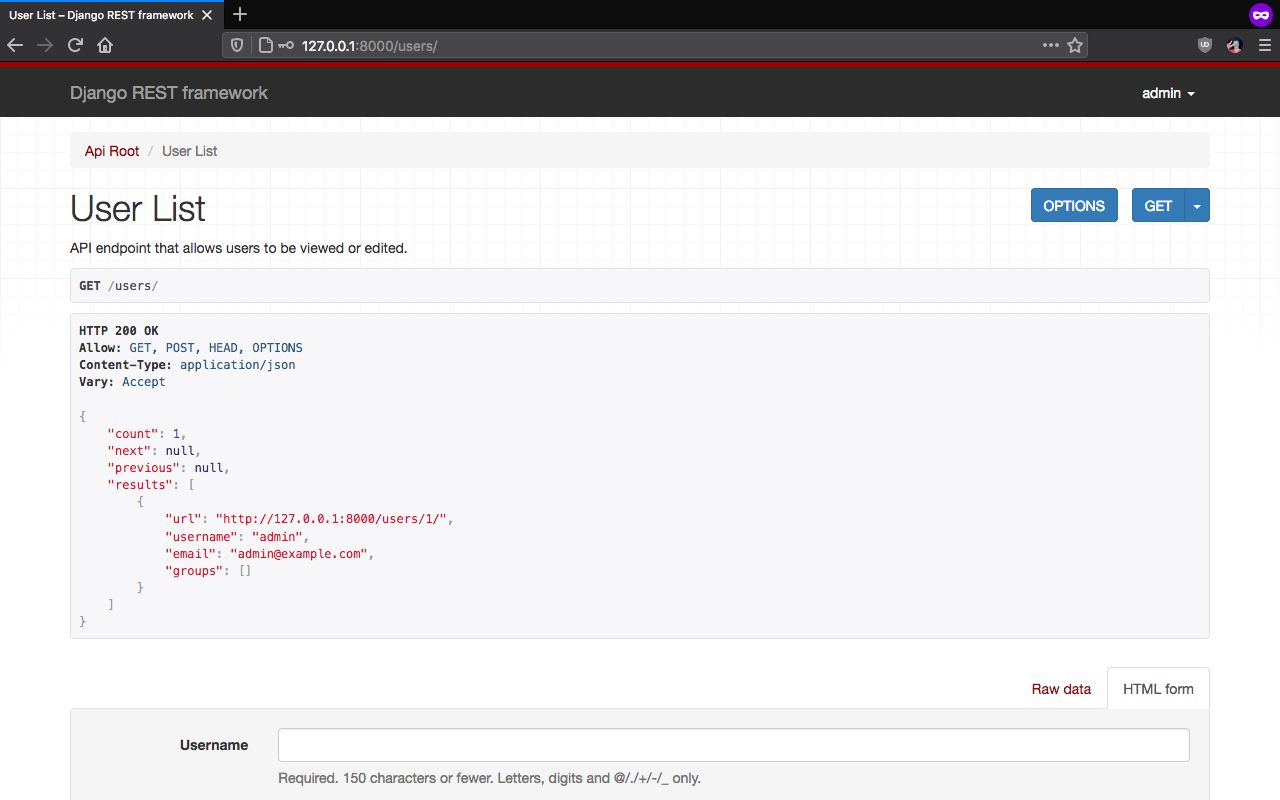Show saved login key icon in address bar

pyautogui.click(x=286, y=45)
